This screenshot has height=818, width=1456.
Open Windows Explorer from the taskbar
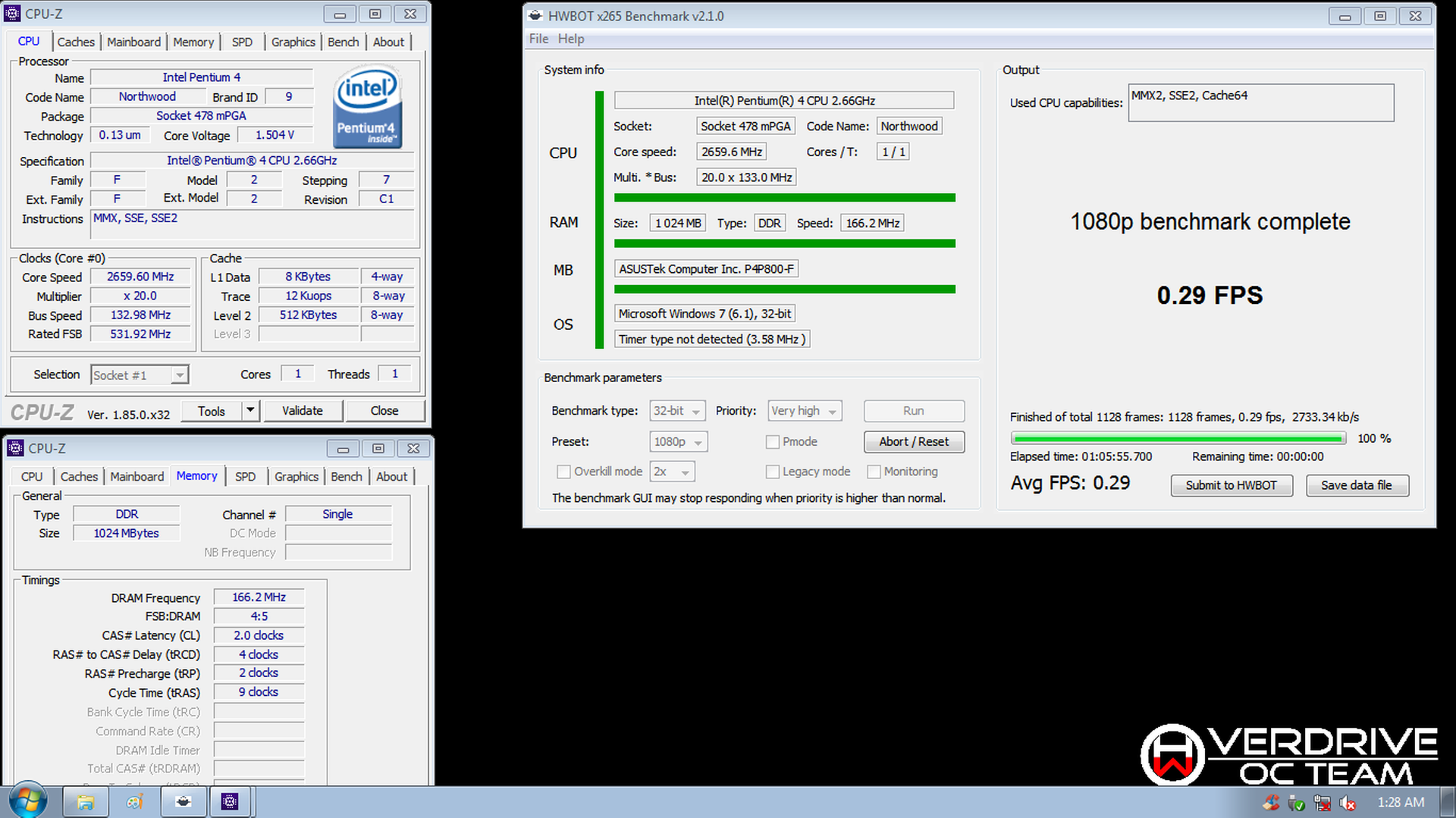click(85, 801)
